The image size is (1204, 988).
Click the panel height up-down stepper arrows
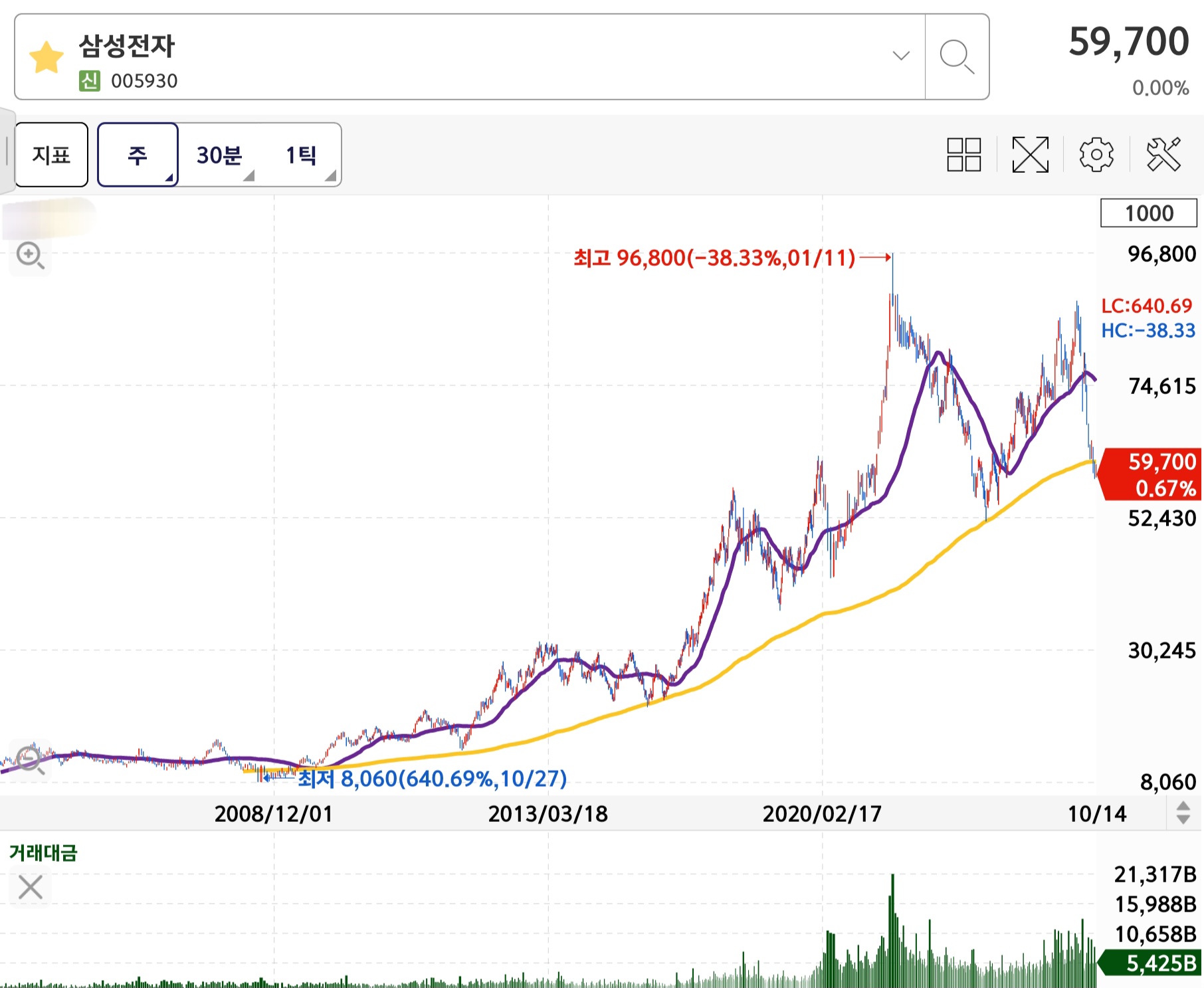1183,813
